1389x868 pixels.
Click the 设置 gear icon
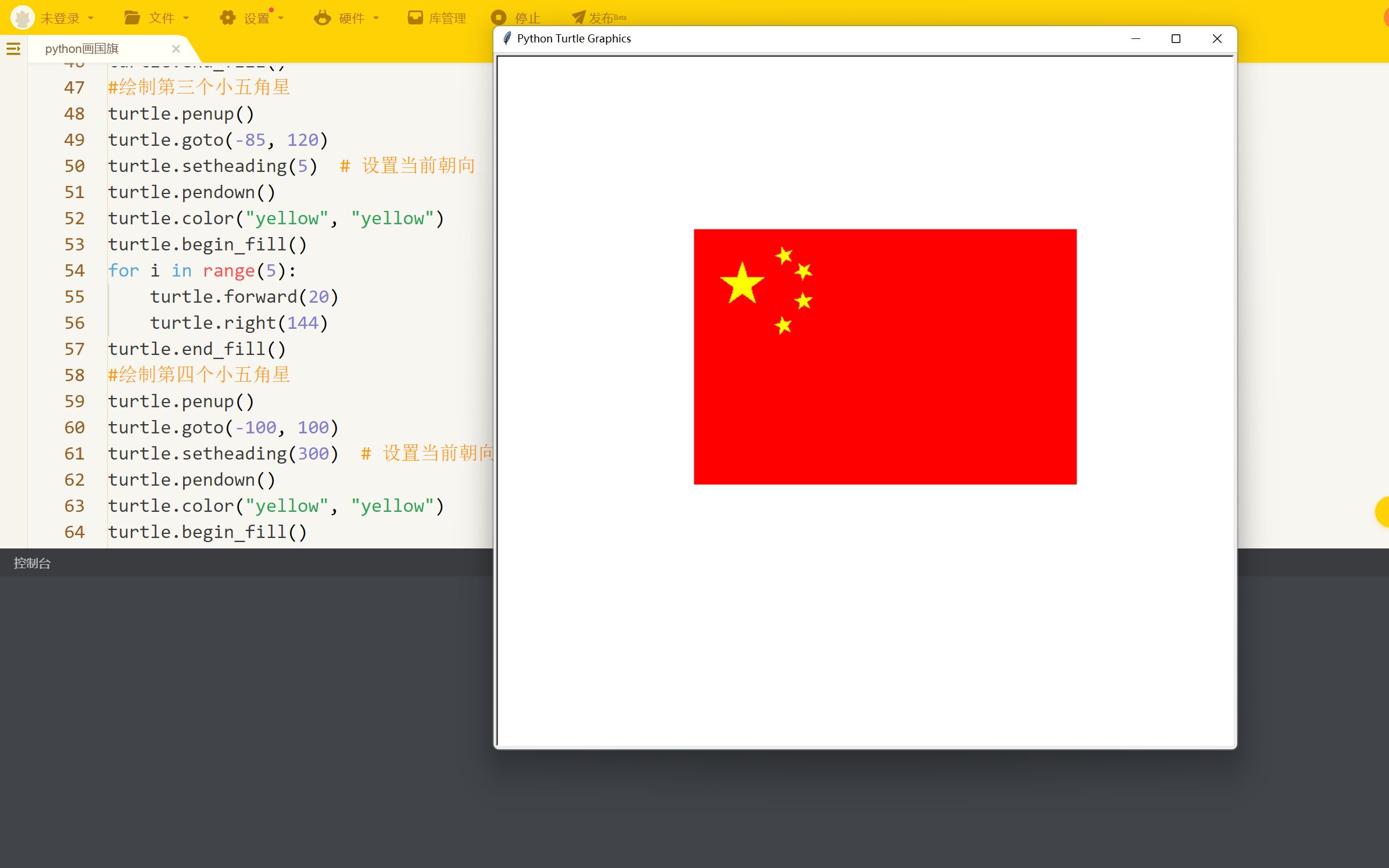[x=228, y=18]
